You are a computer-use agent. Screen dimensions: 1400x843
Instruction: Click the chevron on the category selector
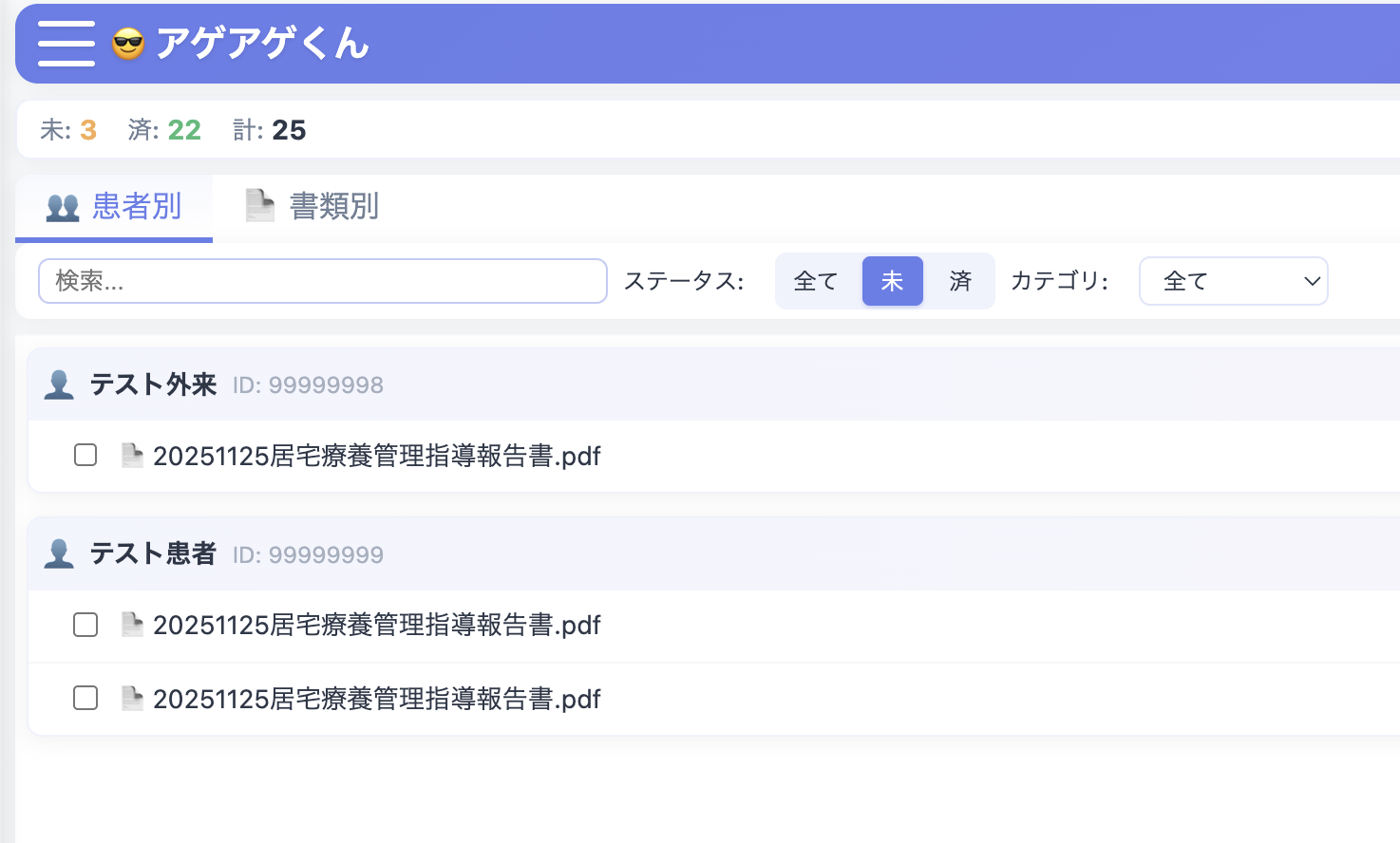(1312, 281)
